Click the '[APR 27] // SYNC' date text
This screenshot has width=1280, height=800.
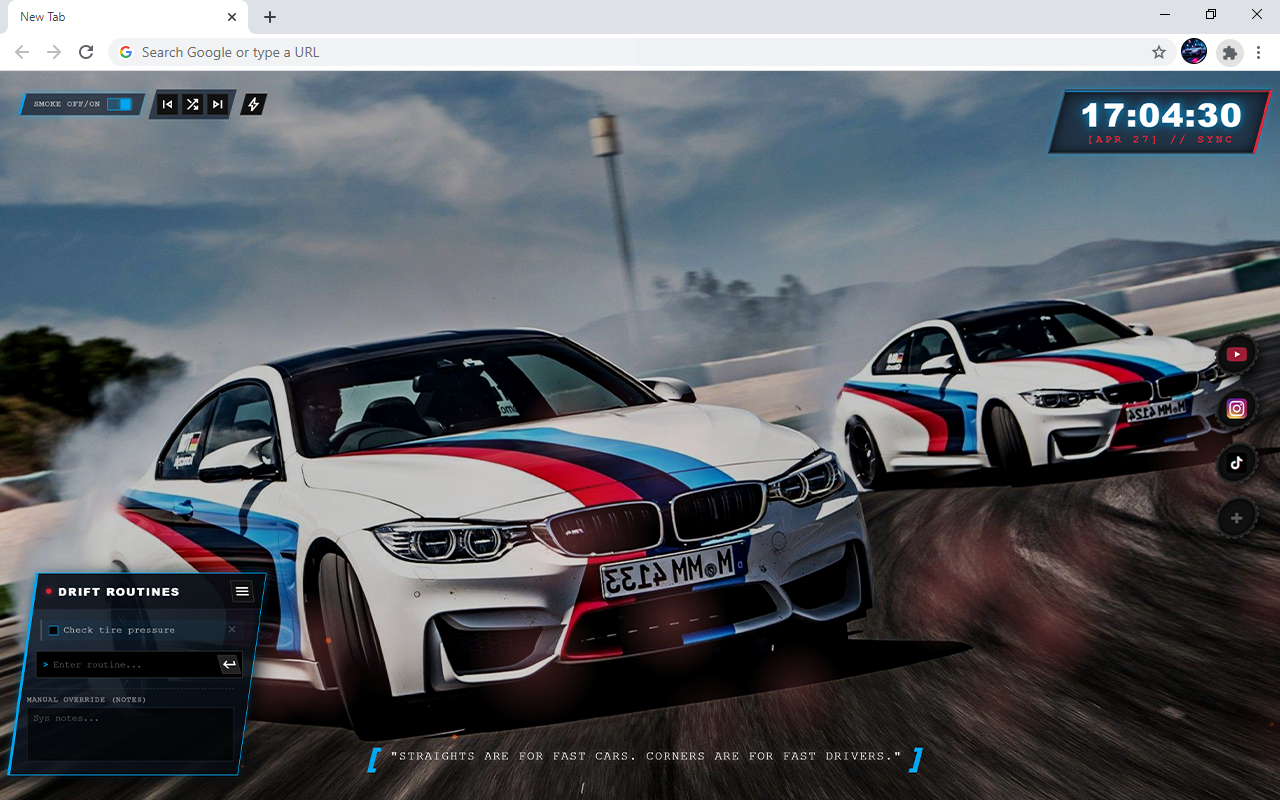1161,140
